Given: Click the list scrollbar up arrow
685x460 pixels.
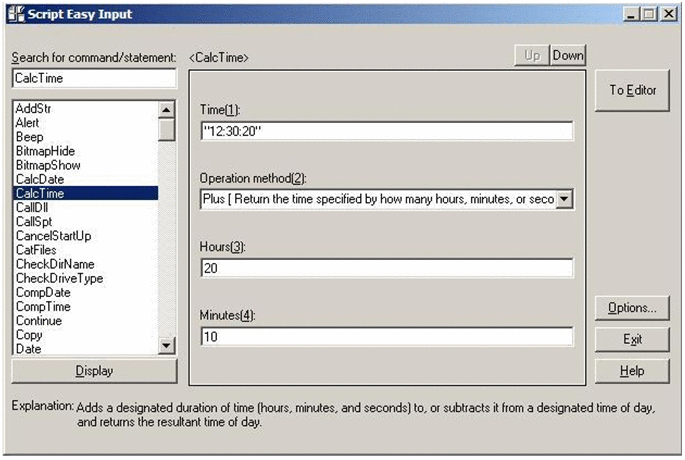Looking at the screenshot, I should (166, 110).
